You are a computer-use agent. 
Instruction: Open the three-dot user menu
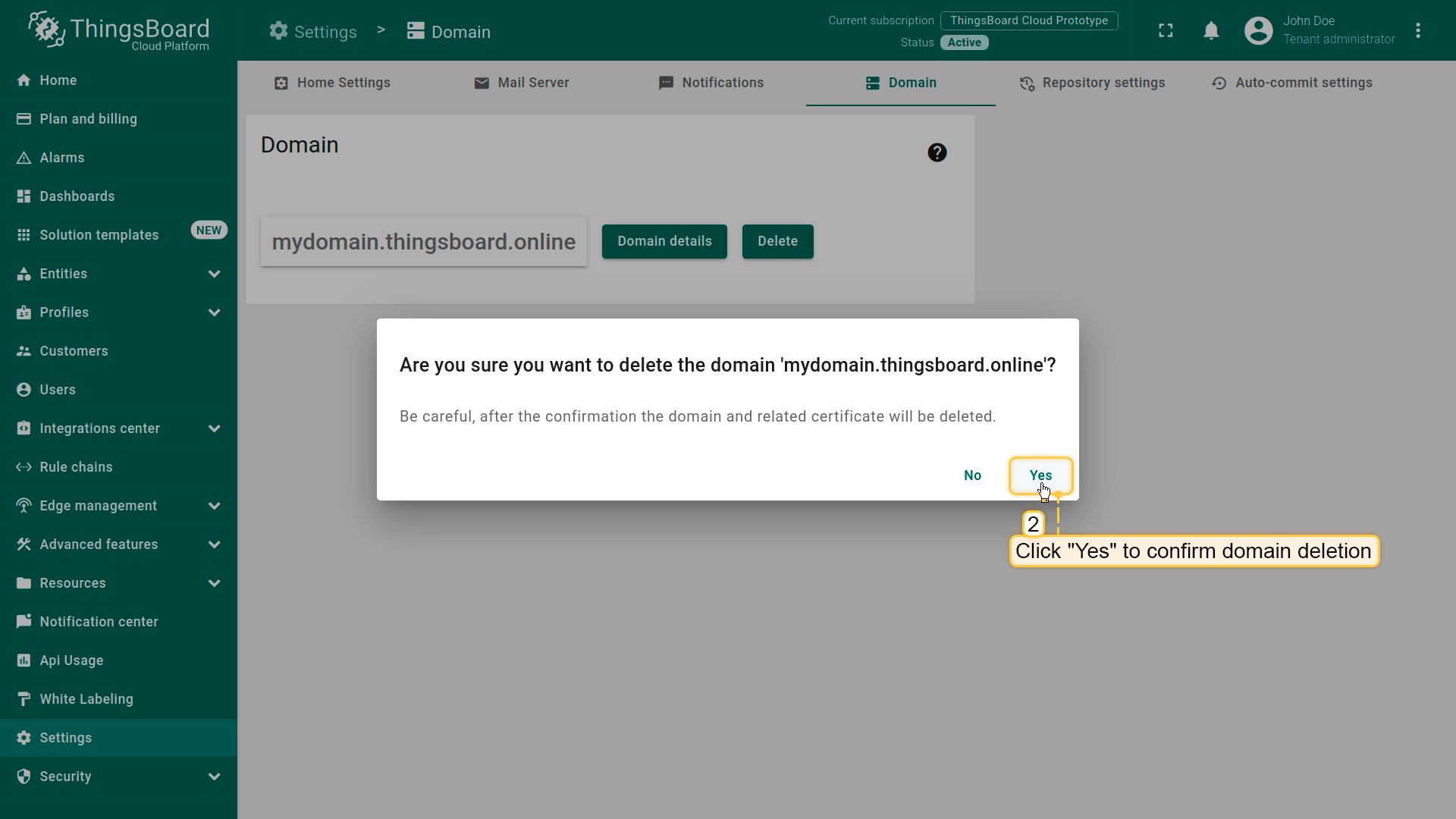pyautogui.click(x=1417, y=30)
